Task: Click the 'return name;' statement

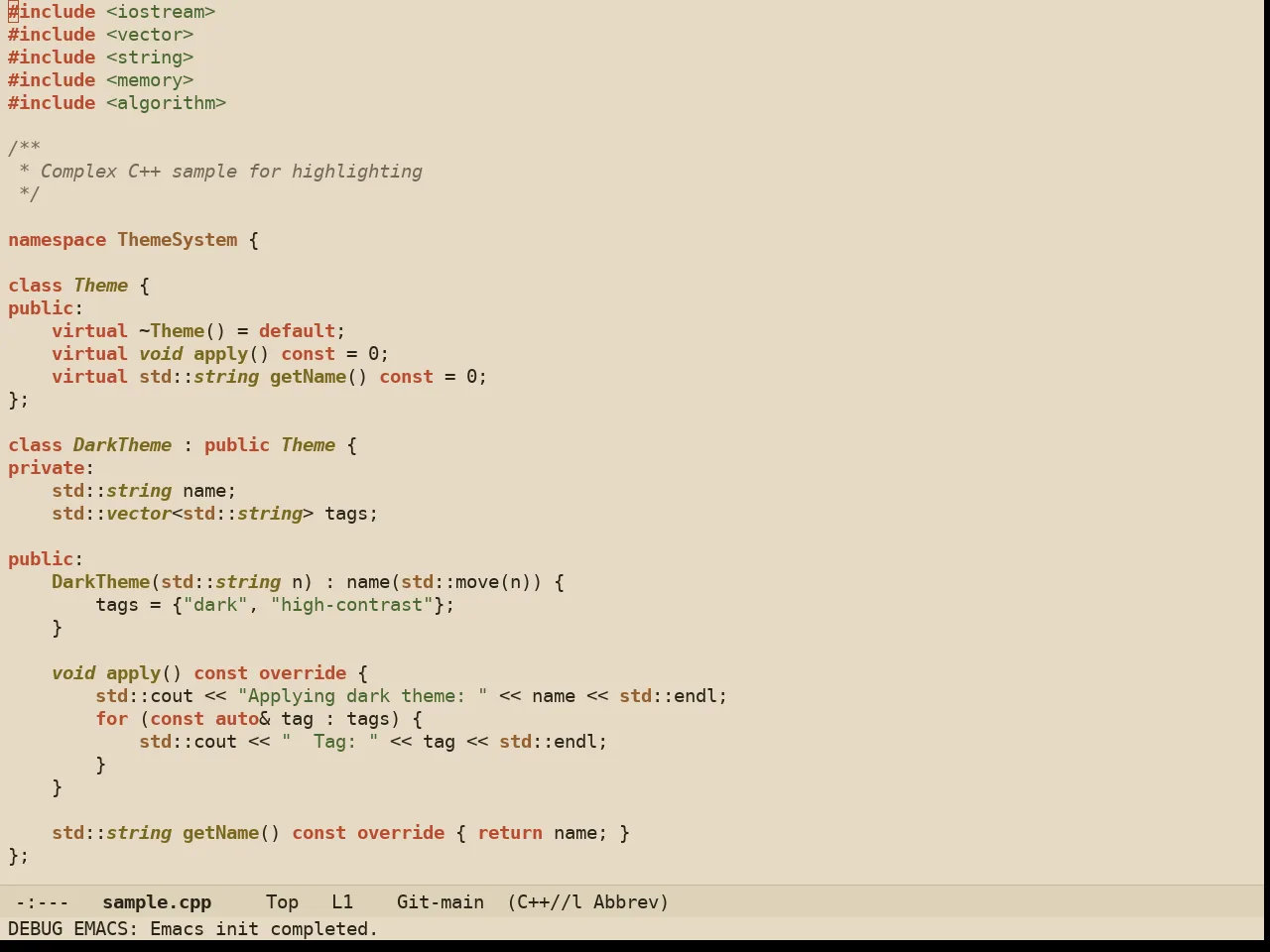Action: pos(543,833)
